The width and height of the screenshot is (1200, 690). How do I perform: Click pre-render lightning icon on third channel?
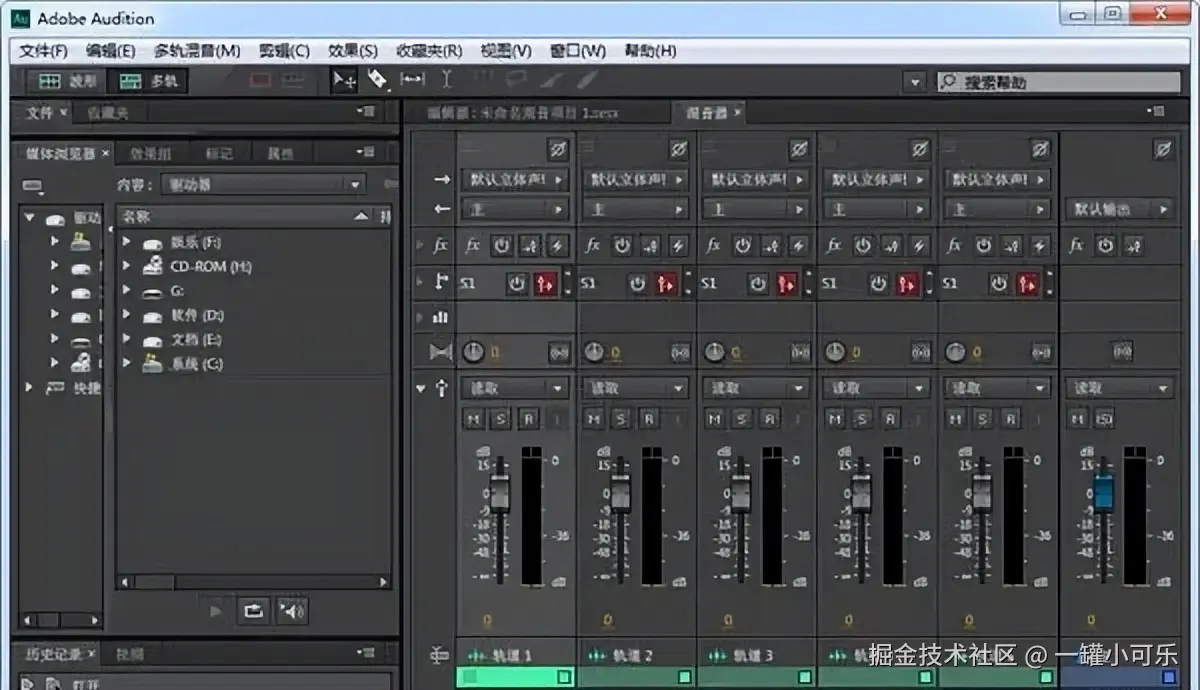click(798, 245)
